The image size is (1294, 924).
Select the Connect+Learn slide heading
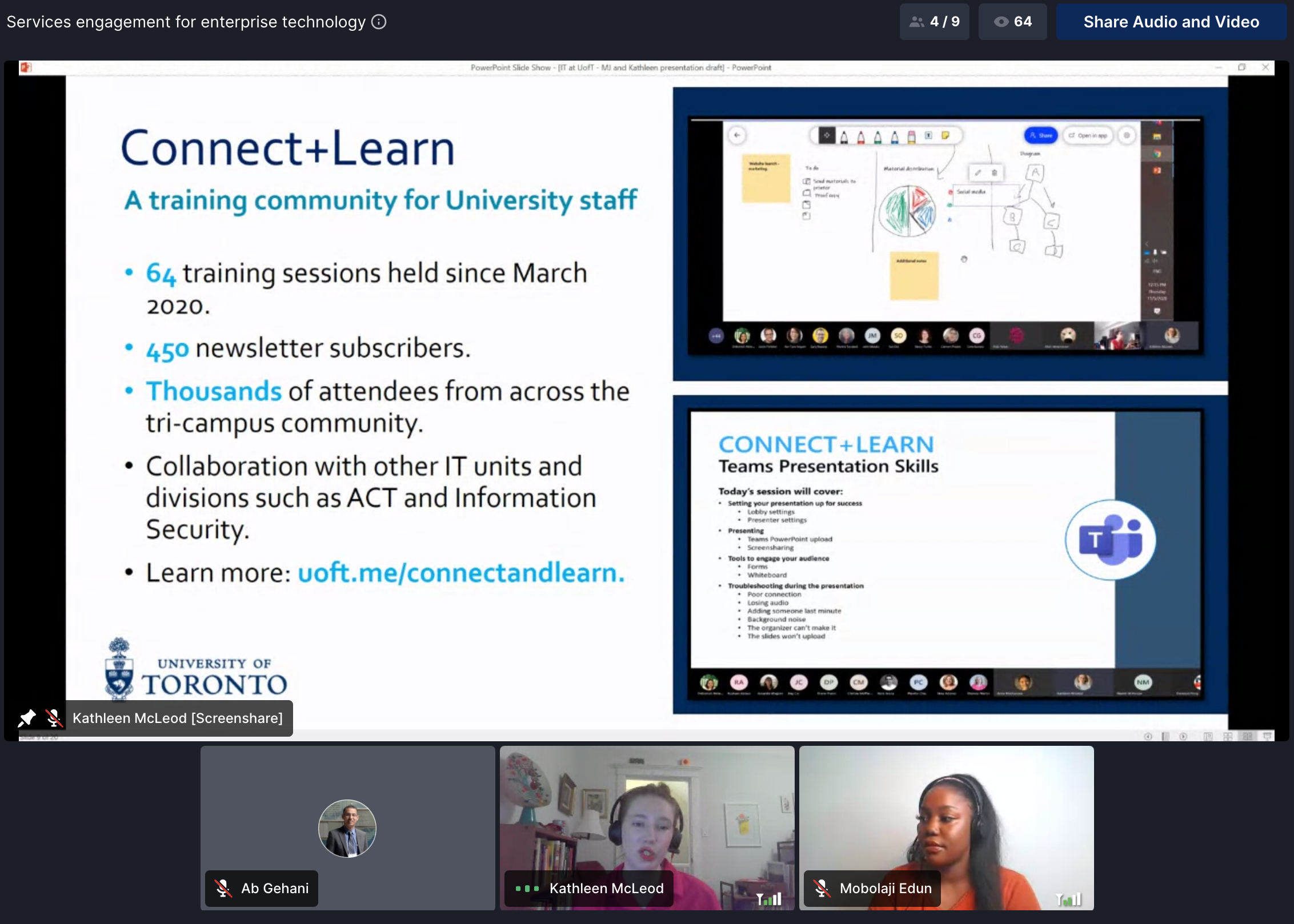pos(287,147)
